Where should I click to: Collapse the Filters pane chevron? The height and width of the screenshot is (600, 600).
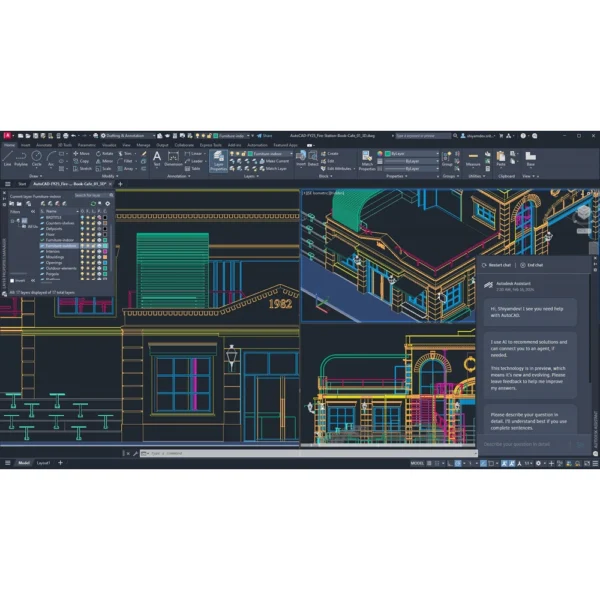pos(33,211)
